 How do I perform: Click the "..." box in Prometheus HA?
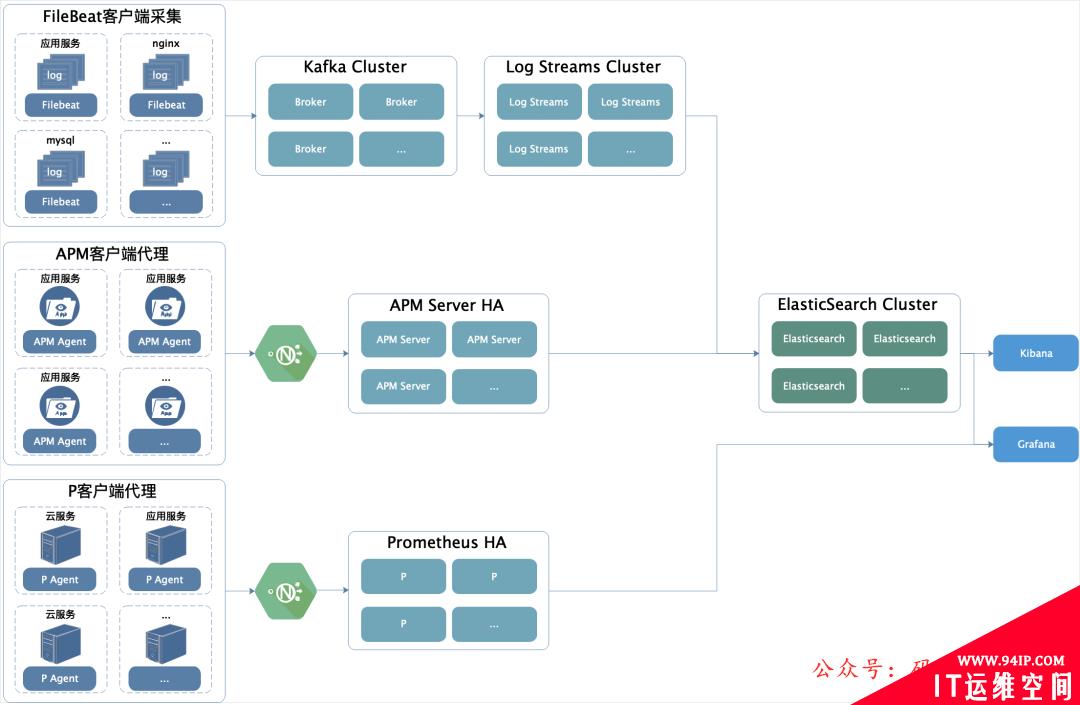495,624
